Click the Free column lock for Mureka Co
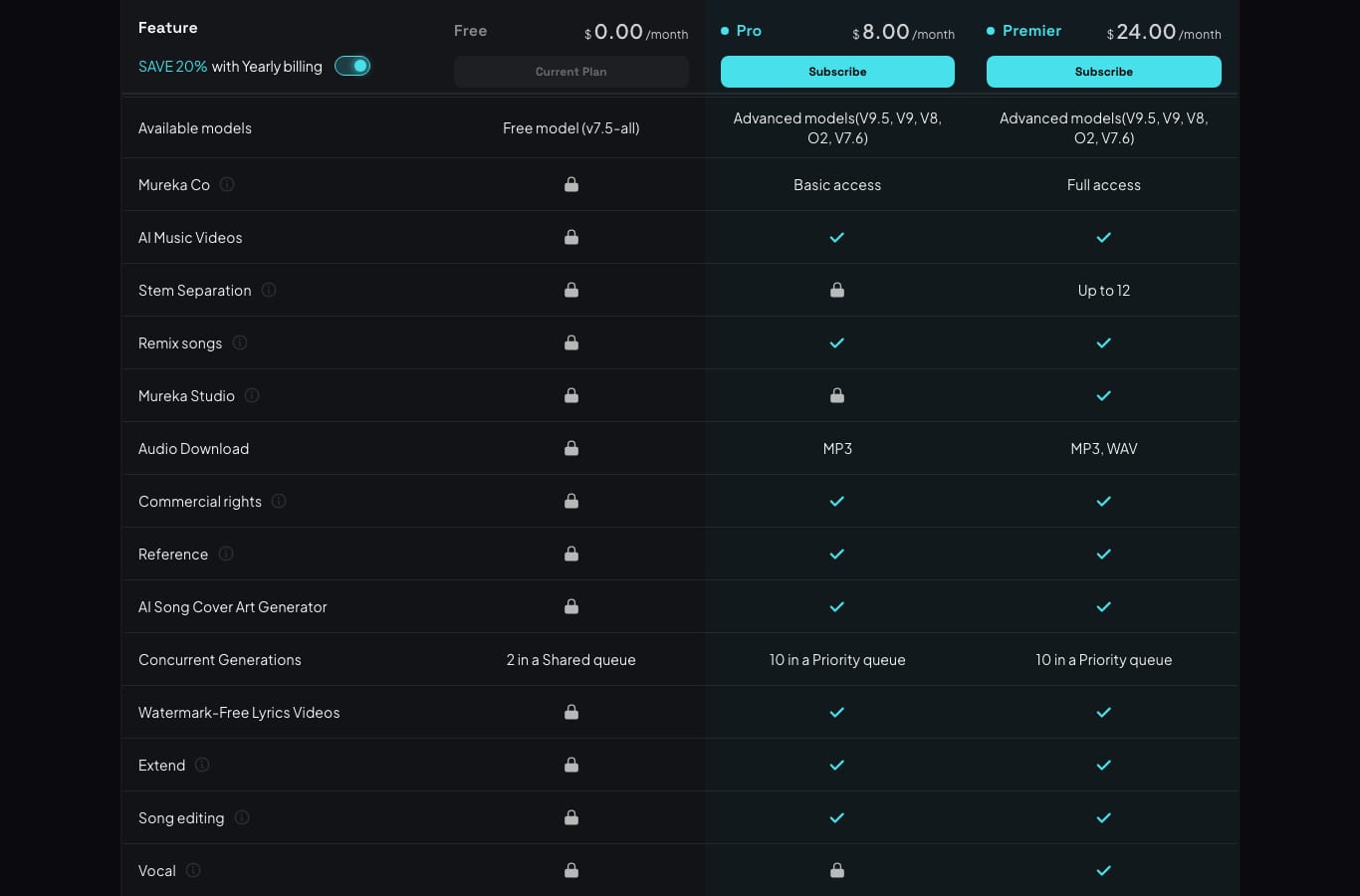Viewport: 1360px width, 896px height. click(571, 184)
